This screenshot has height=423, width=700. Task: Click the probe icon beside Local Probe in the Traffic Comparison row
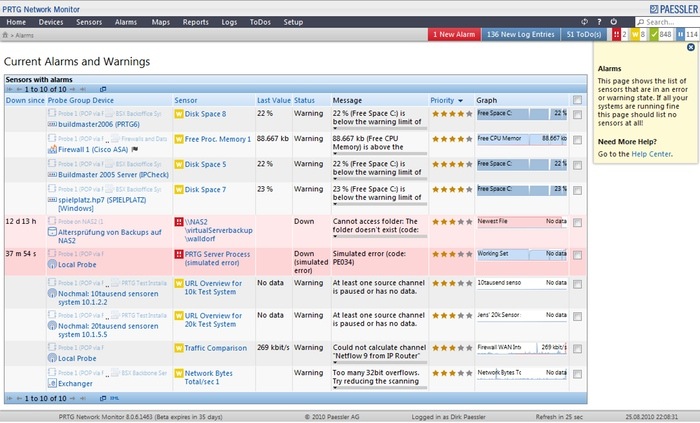(x=52, y=358)
